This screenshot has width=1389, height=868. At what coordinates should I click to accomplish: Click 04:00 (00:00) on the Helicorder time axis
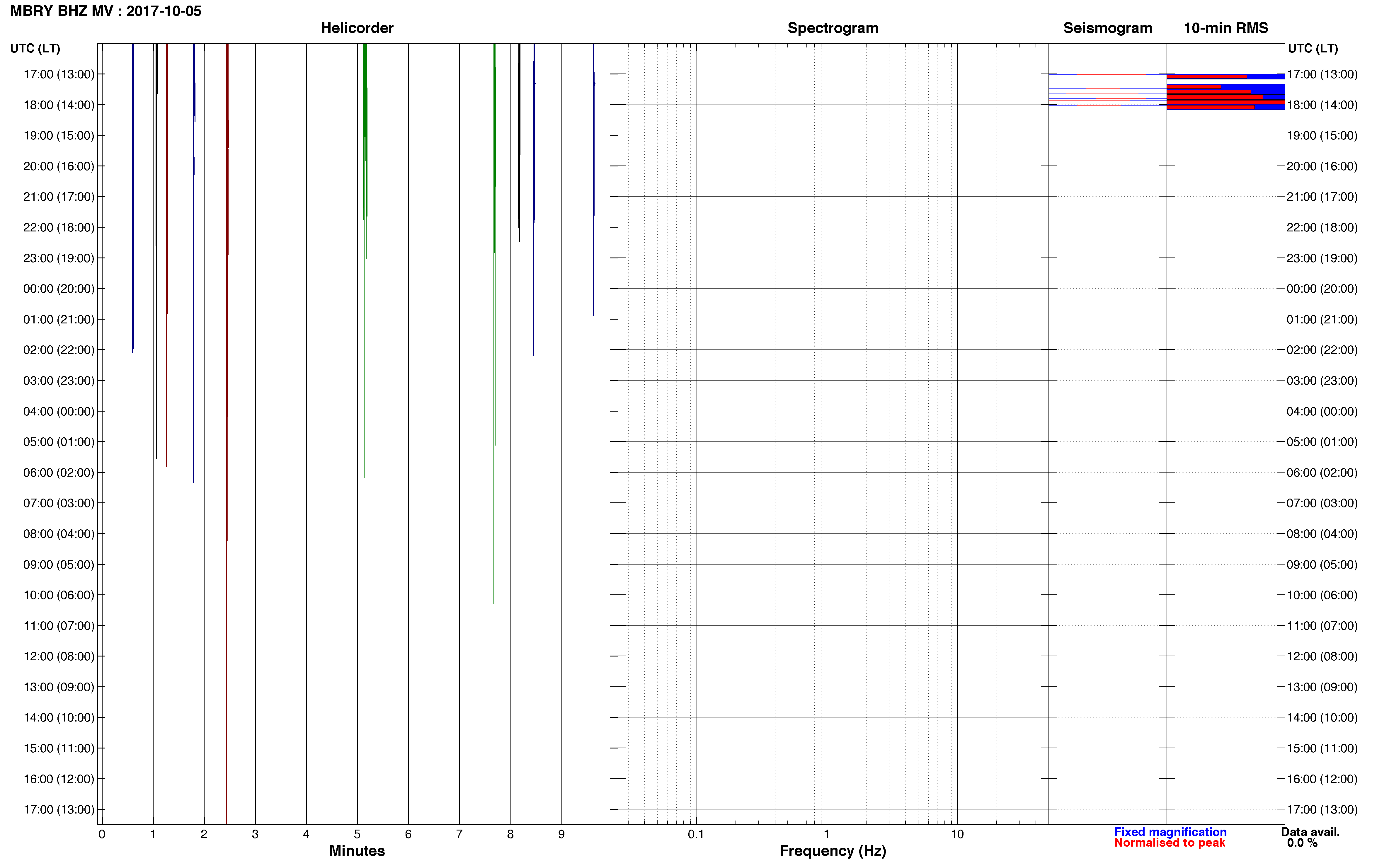(59, 411)
